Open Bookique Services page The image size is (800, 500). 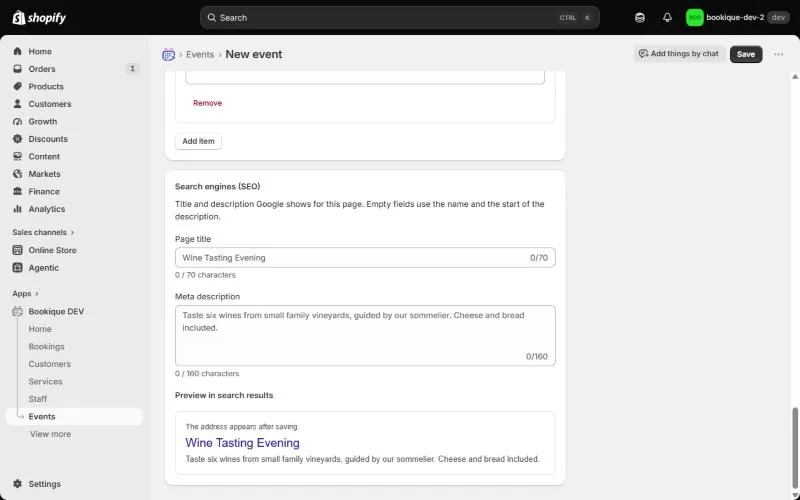[45, 382]
